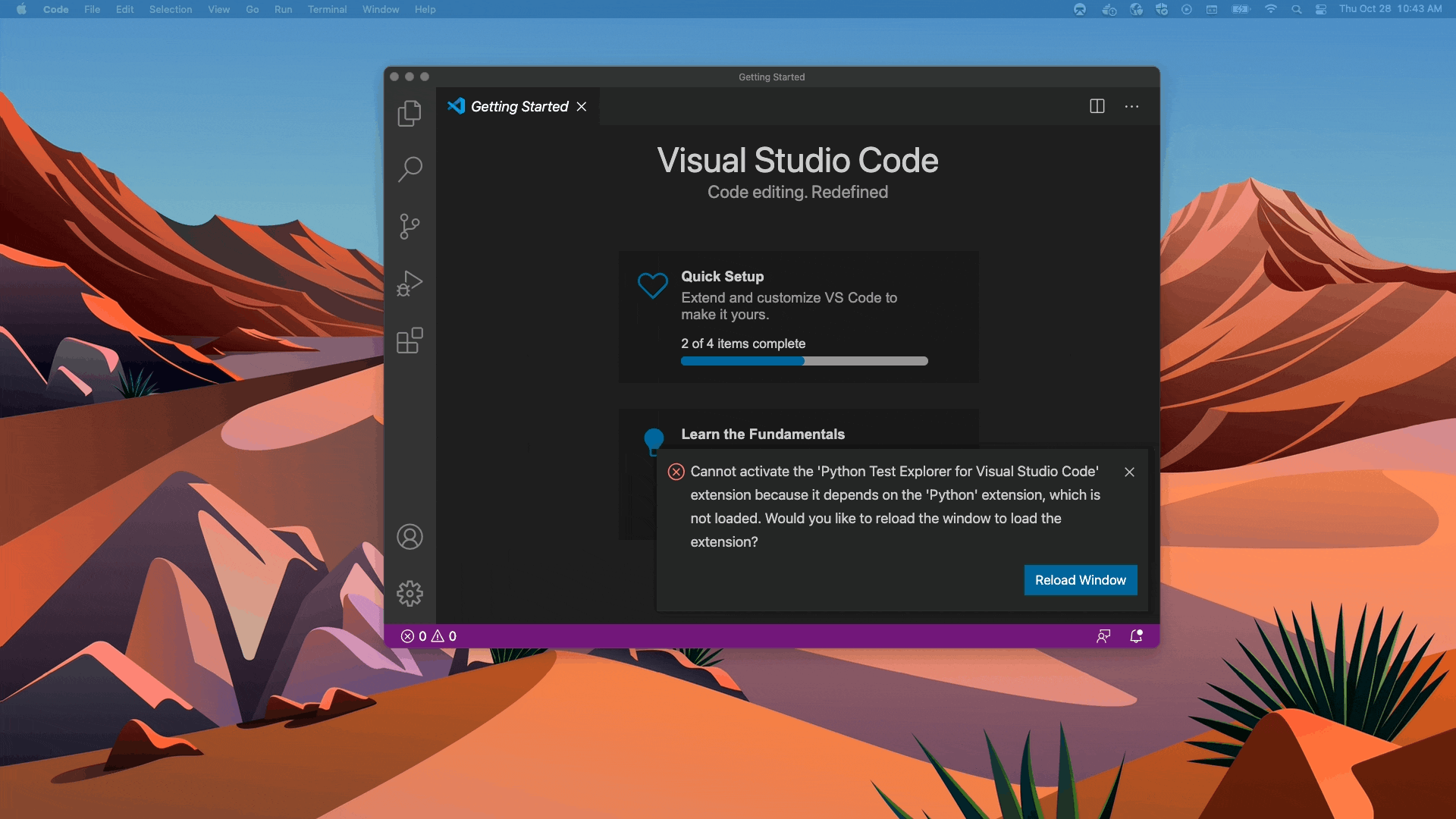Viewport: 1456px width, 819px height.
Task: Click the Reload Window button
Action: (x=1080, y=580)
